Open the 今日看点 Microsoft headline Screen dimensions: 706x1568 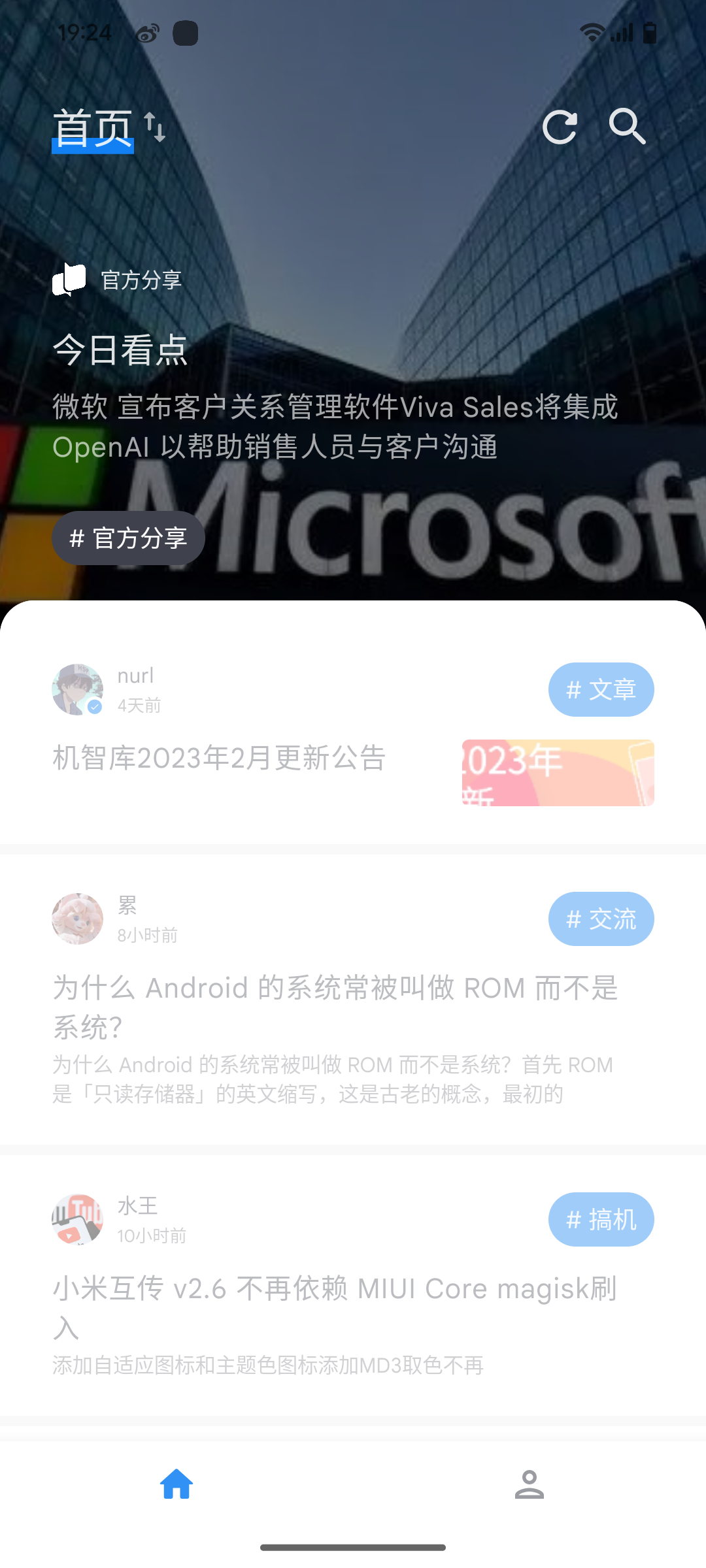(x=335, y=427)
